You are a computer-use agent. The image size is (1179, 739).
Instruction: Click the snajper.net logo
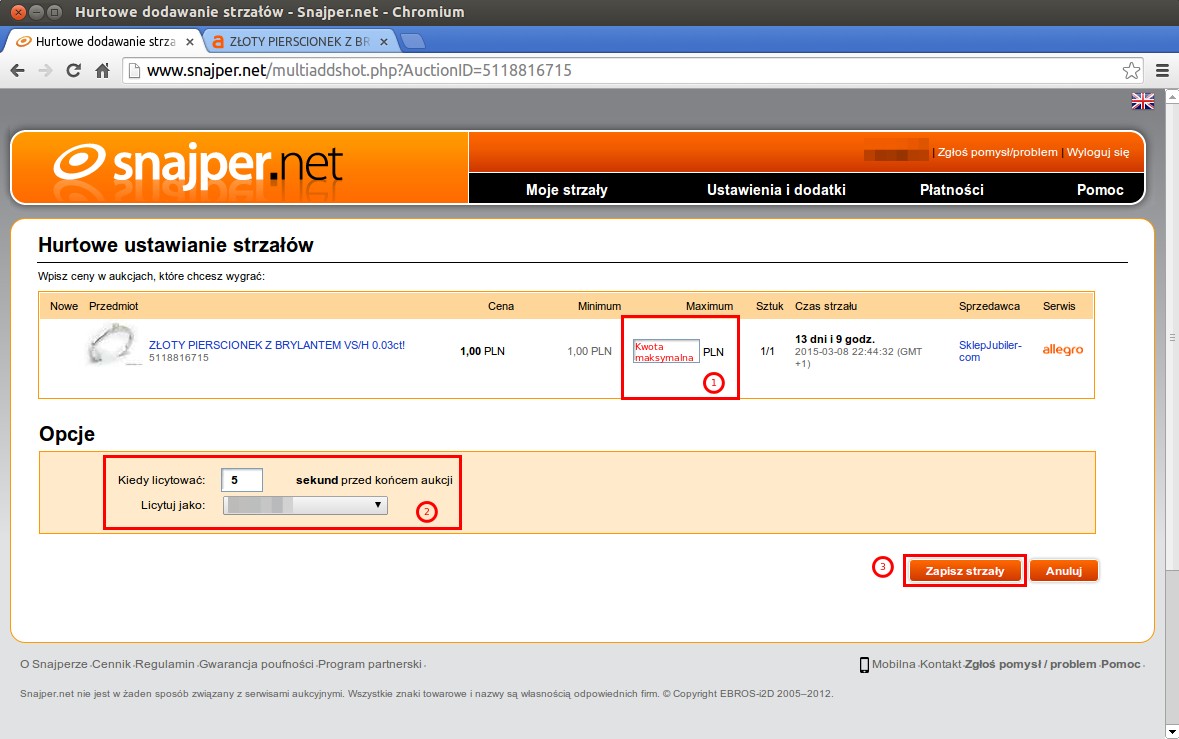click(198, 165)
